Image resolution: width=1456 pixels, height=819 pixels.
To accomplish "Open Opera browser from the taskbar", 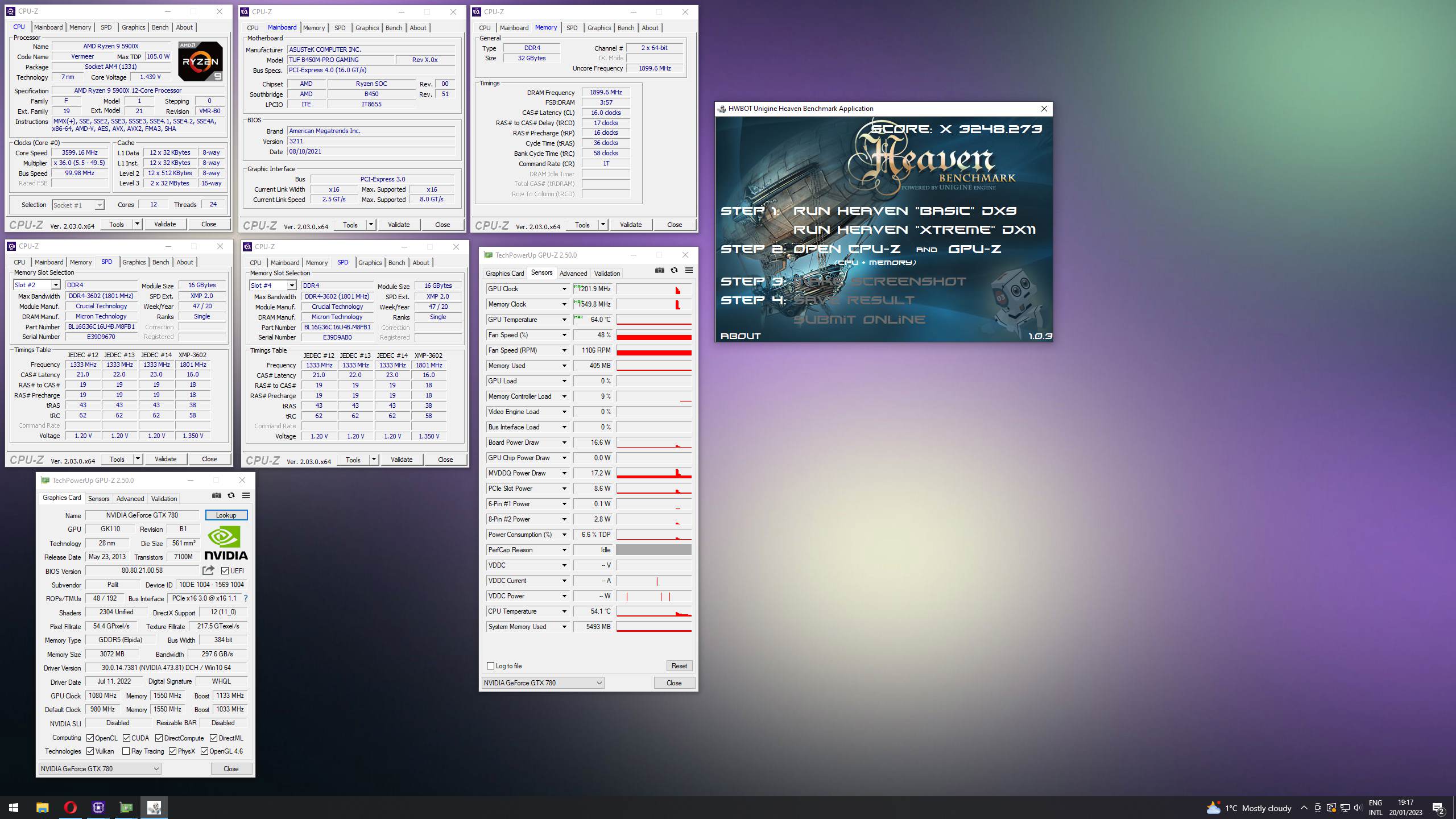I will tap(70, 808).
